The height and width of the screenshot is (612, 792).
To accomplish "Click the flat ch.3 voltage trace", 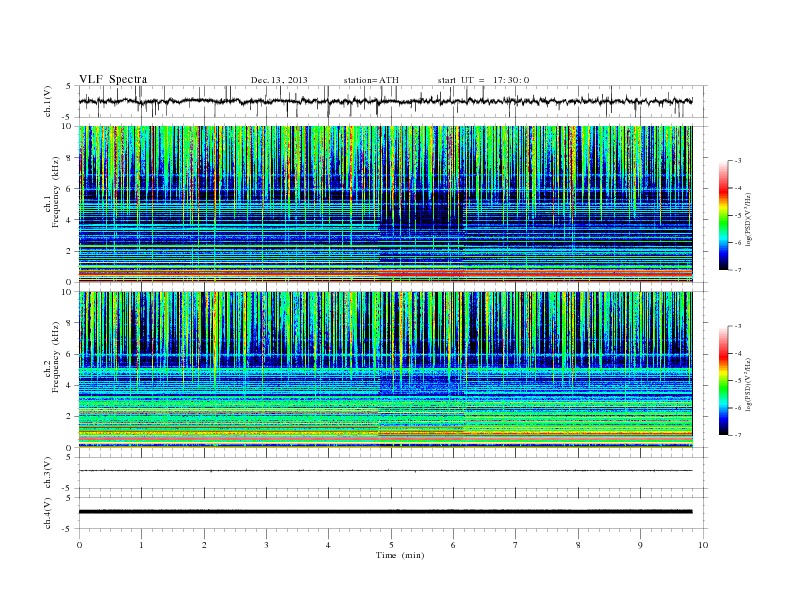I will [x=385, y=471].
